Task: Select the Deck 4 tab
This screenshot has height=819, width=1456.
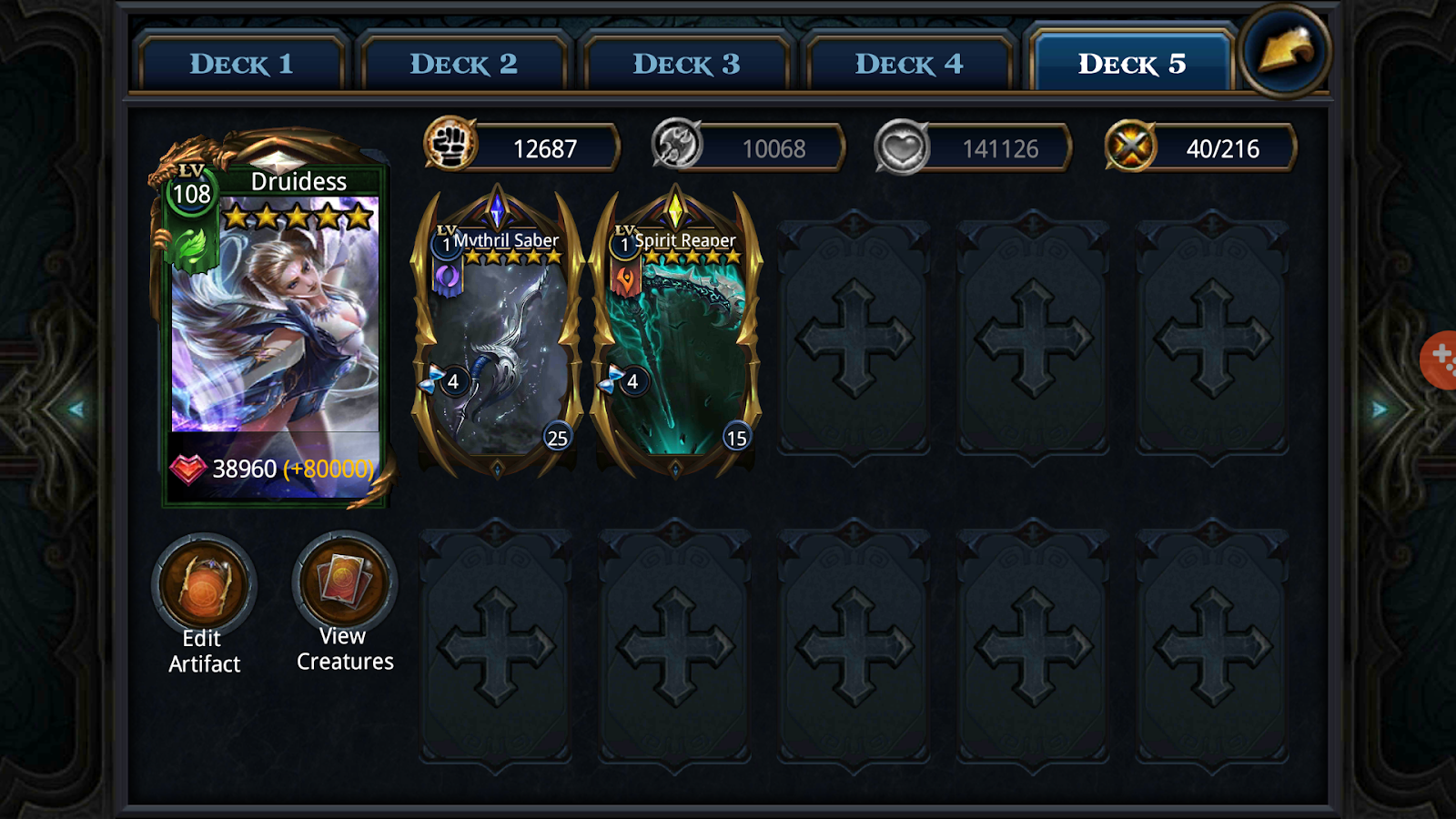Action: pyautogui.click(x=908, y=64)
